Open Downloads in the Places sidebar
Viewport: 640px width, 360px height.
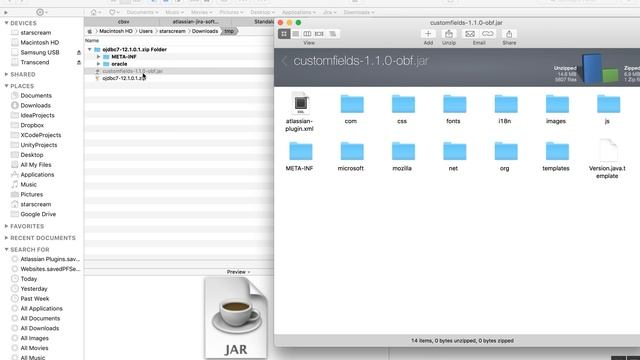pos(36,105)
